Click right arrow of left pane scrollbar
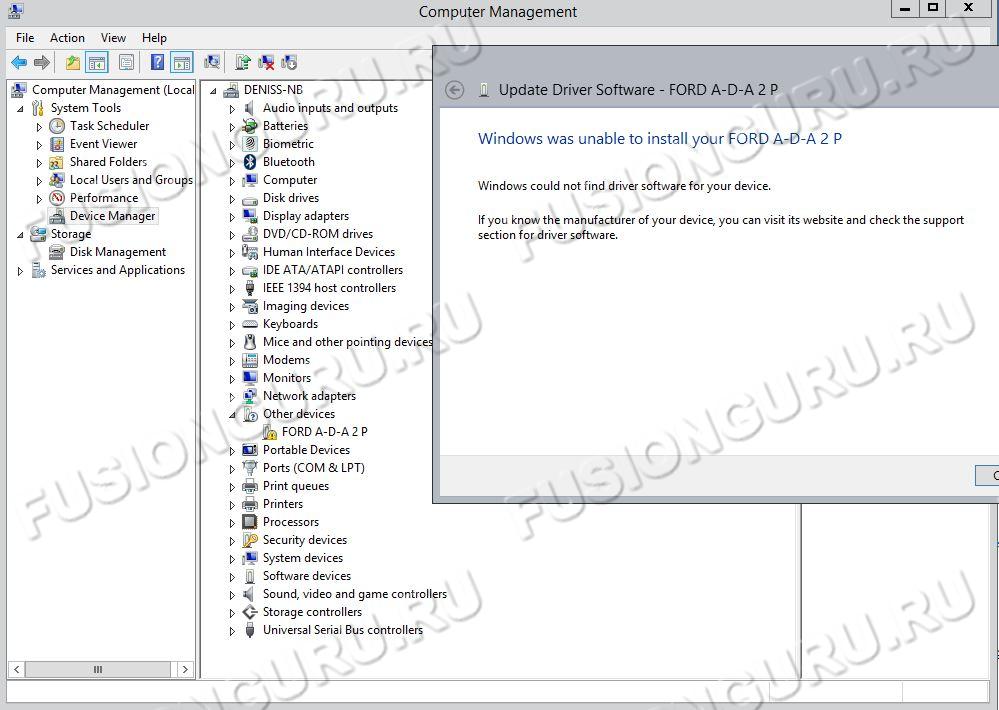Screen dimensions: 999x710 coord(185,669)
